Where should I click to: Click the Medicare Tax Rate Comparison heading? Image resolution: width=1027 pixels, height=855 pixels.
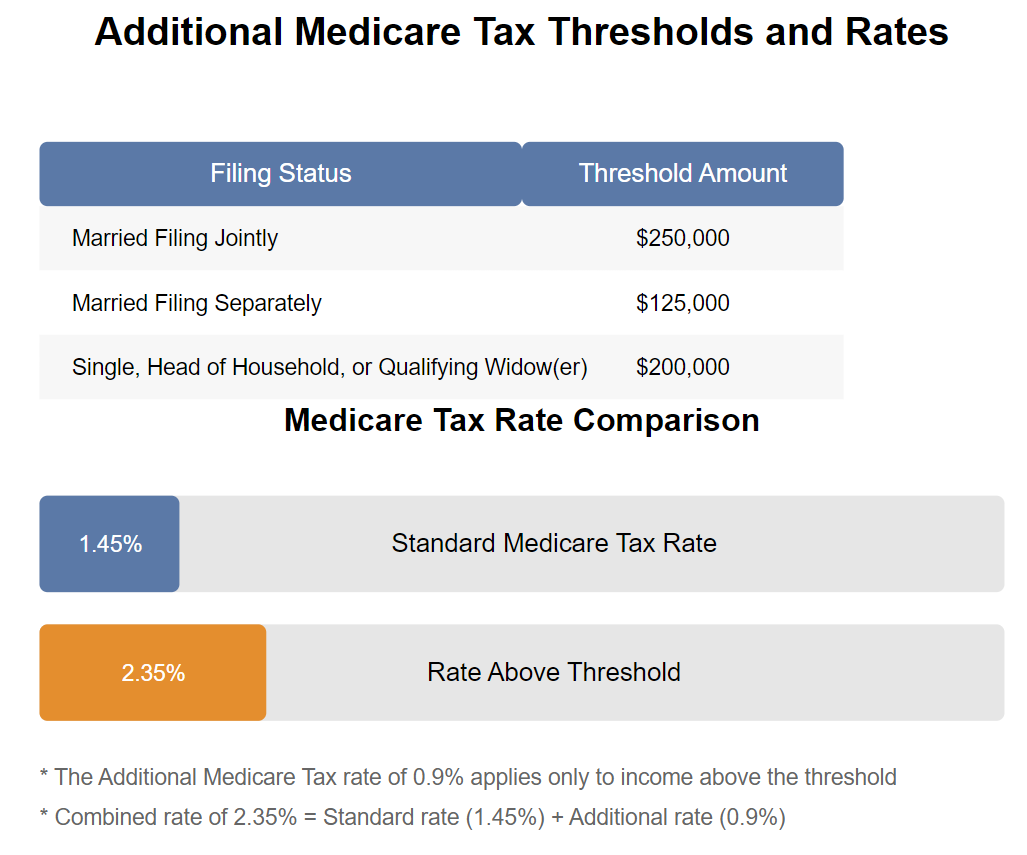click(x=522, y=420)
